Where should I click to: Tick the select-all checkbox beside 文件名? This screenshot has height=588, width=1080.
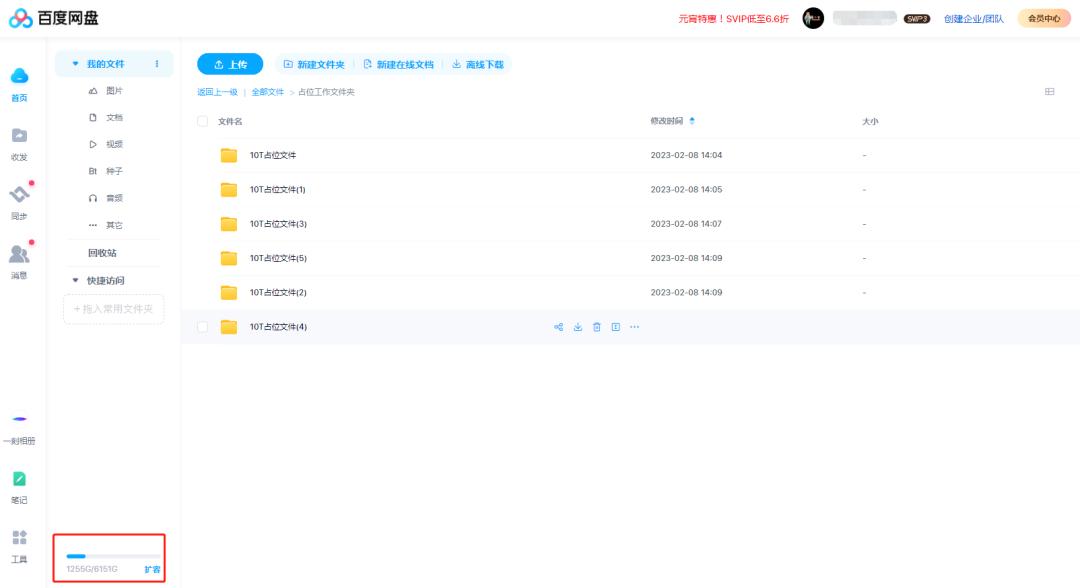(x=203, y=121)
